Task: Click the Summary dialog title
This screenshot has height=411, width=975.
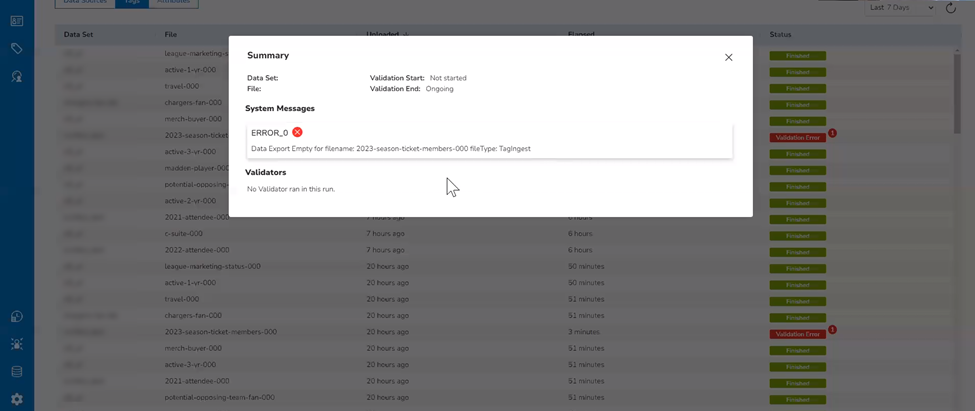Action: click(x=268, y=55)
